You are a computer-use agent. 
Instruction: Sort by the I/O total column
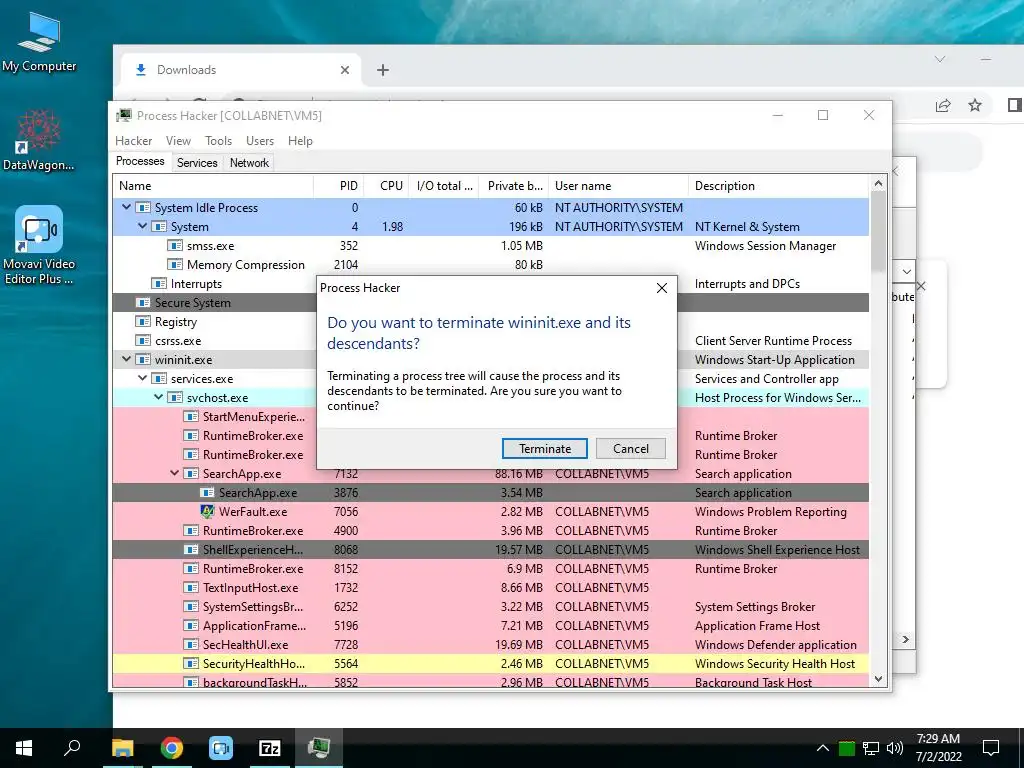pyautogui.click(x=443, y=185)
